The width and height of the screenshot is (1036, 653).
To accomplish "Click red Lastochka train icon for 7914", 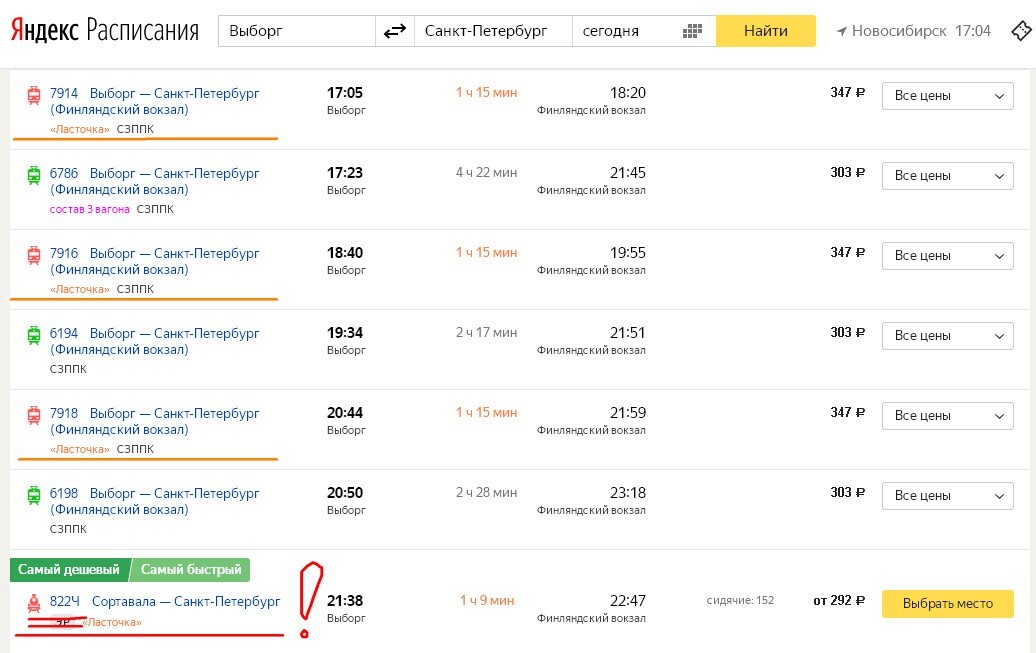I will click(34, 95).
